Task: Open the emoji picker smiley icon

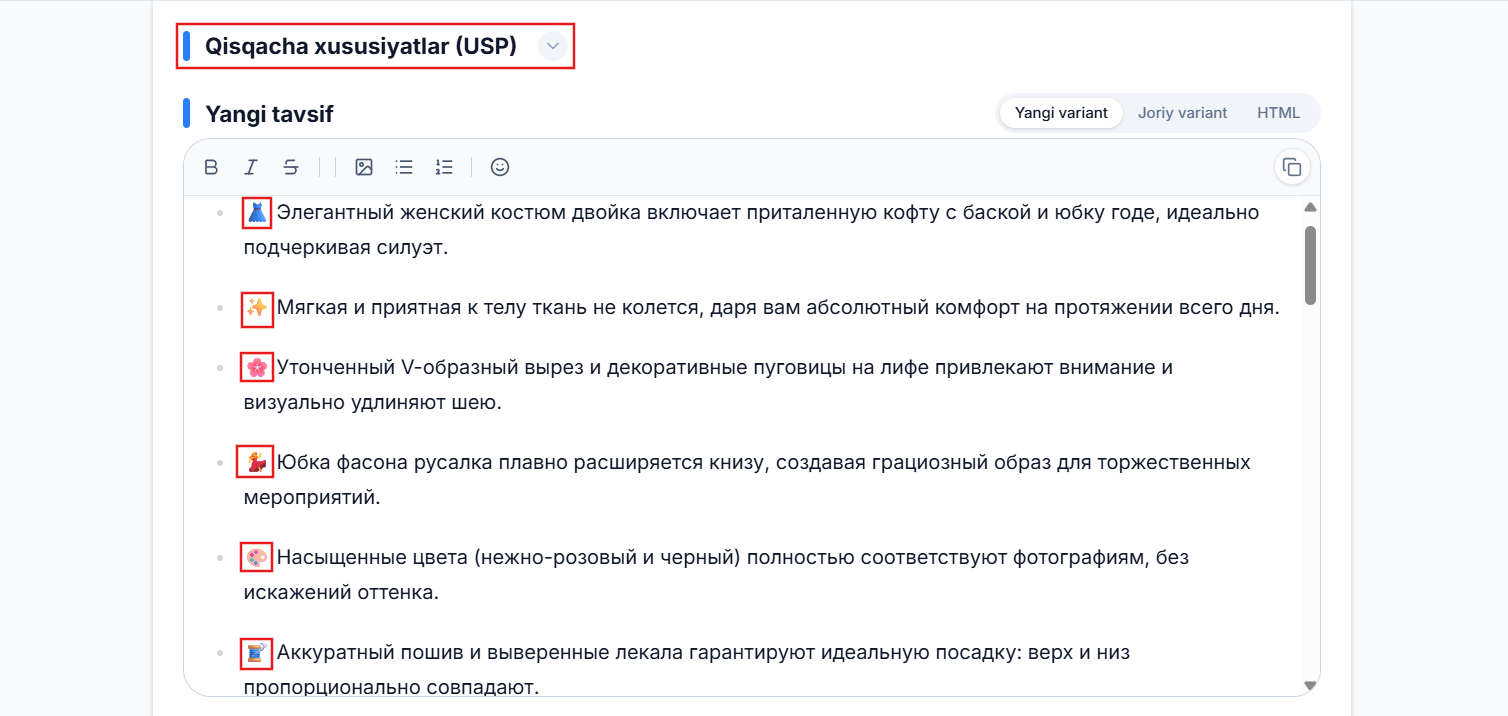Action: [500, 167]
